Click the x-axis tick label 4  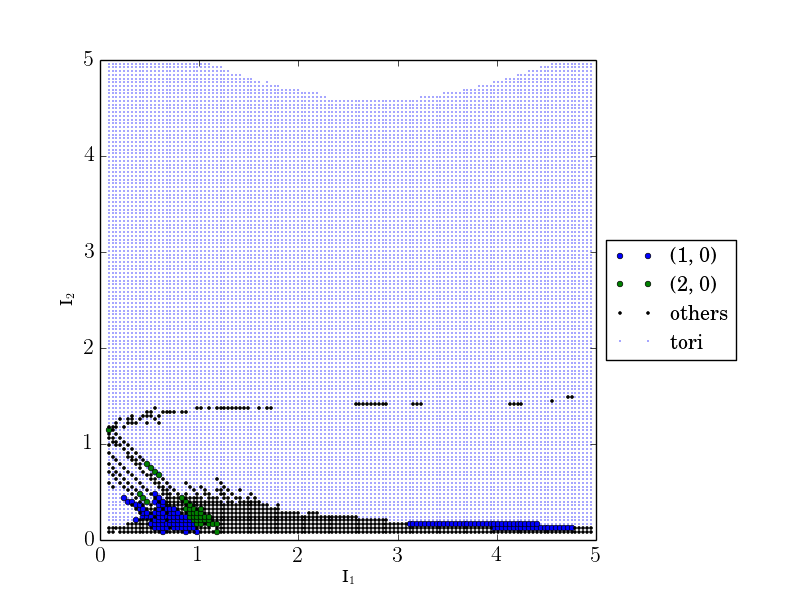coord(496,555)
